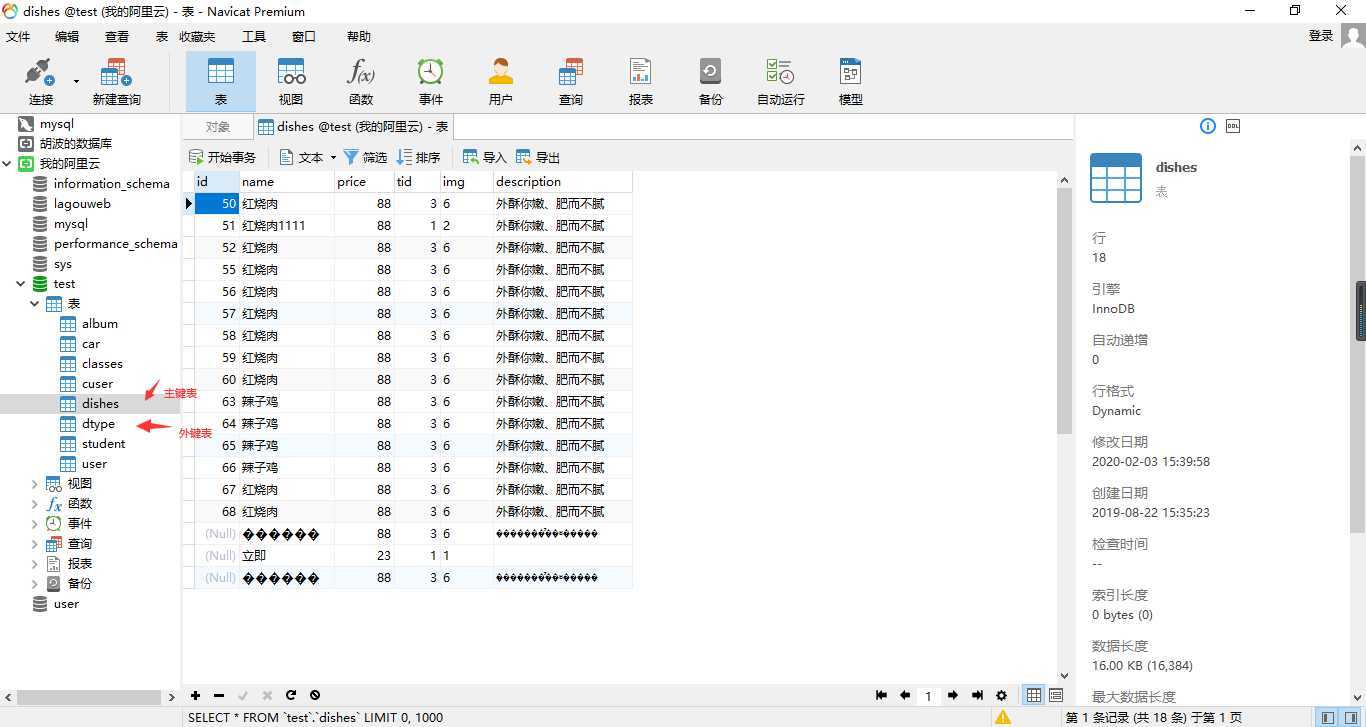Open the 帮助 menu
The image size is (1366, 727).
[x=358, y=36]
